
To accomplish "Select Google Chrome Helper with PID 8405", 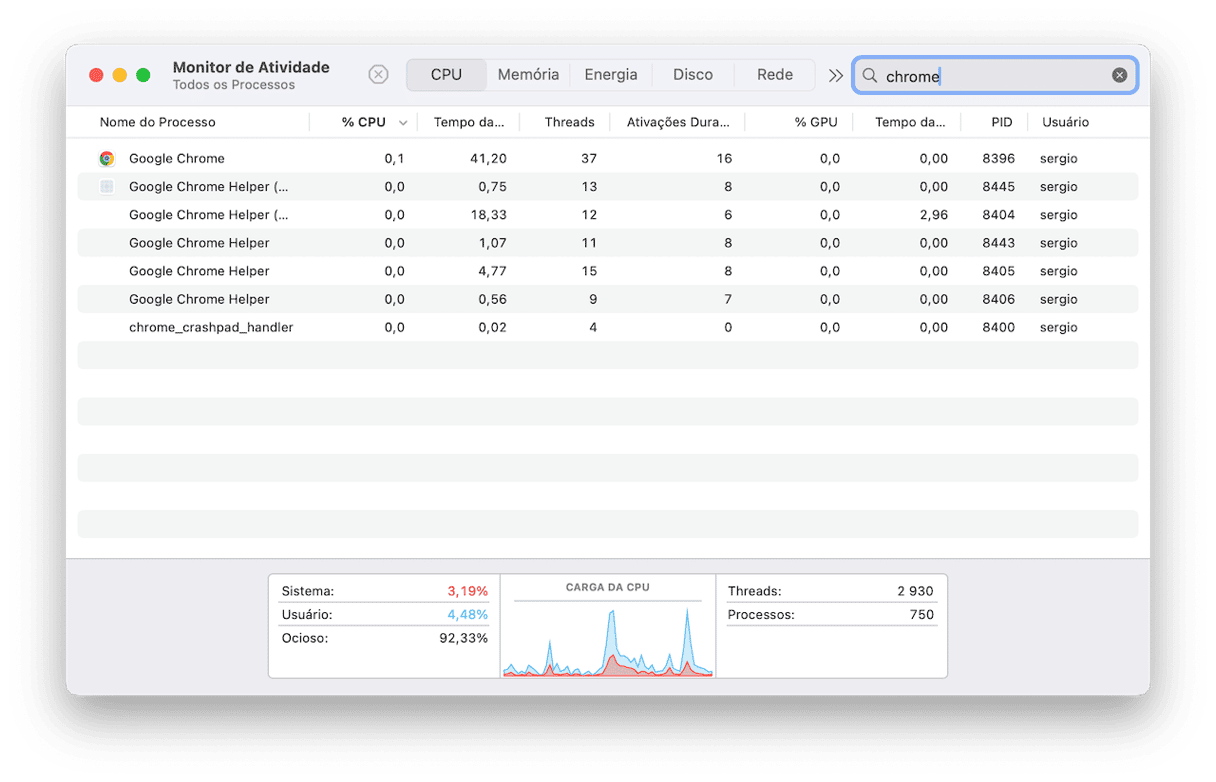I will tap(608, 270).
